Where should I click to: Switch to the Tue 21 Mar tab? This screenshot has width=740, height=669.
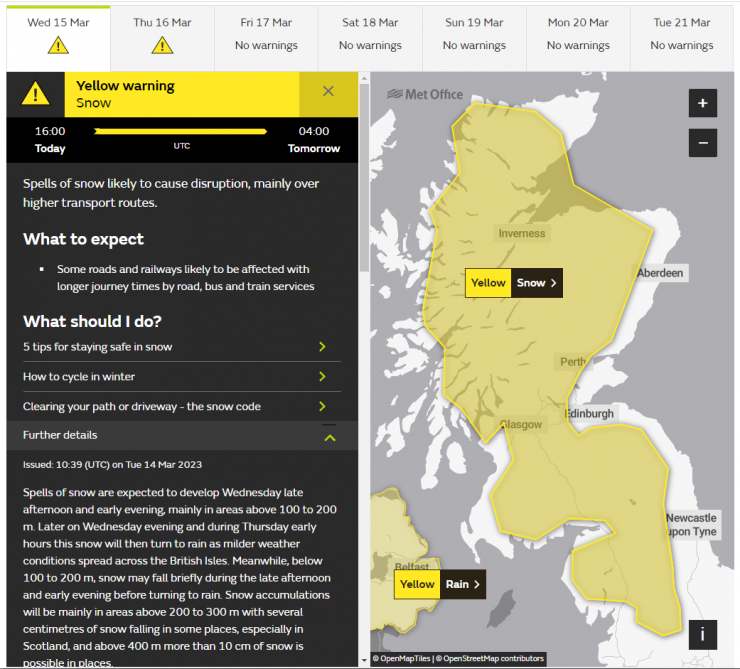[x=682, y=34]
